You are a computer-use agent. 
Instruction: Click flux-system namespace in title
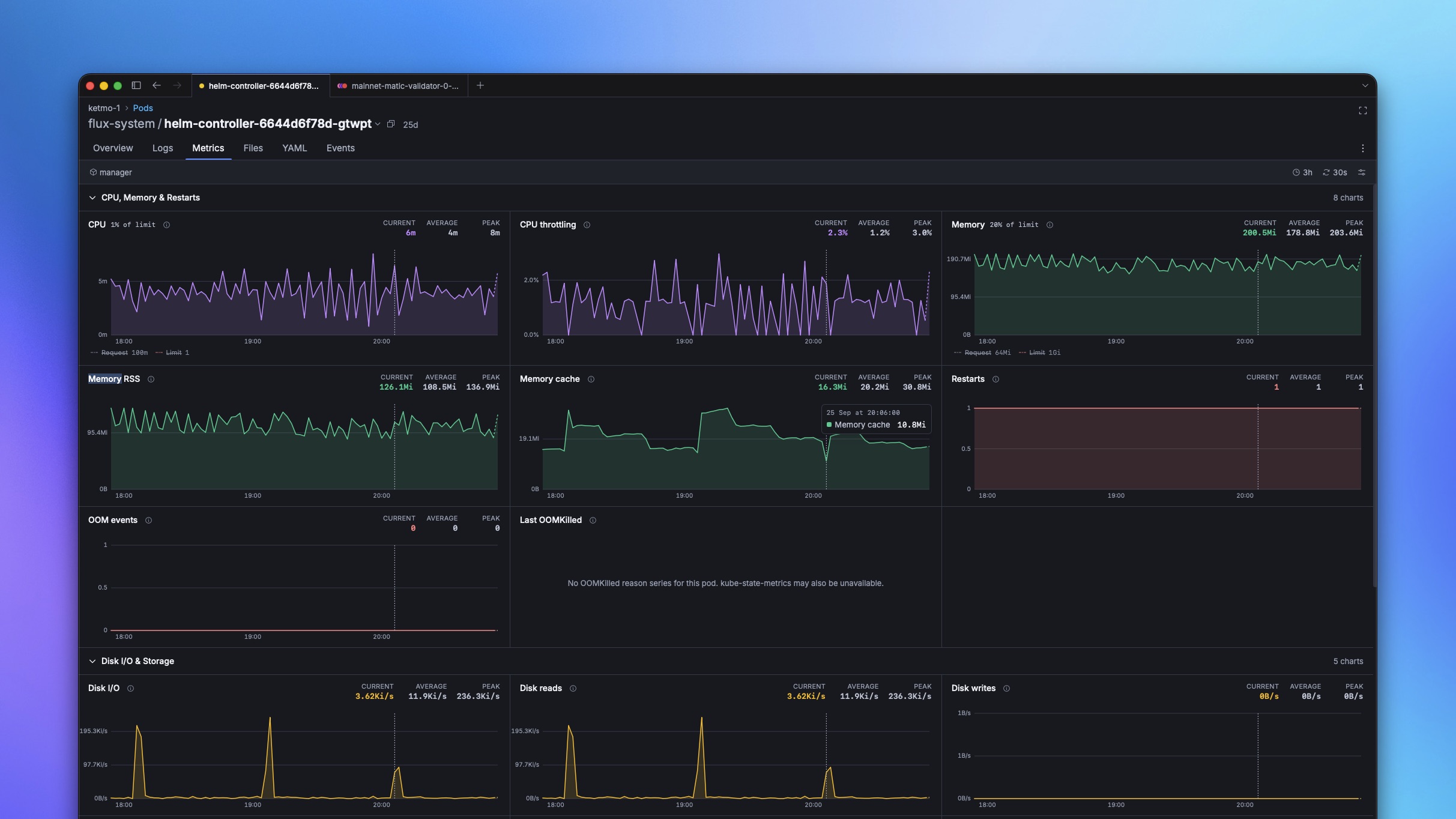(x=121, y=124)
